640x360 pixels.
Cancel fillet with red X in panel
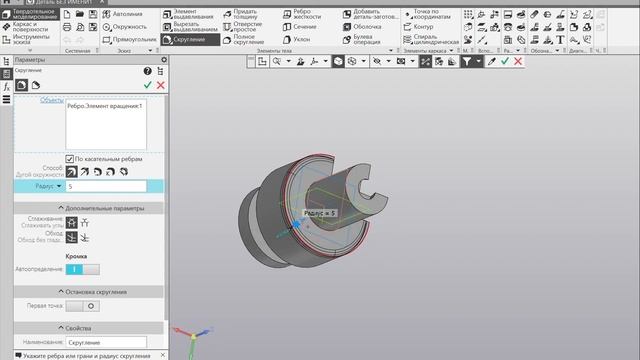click(x=160, y=85)
